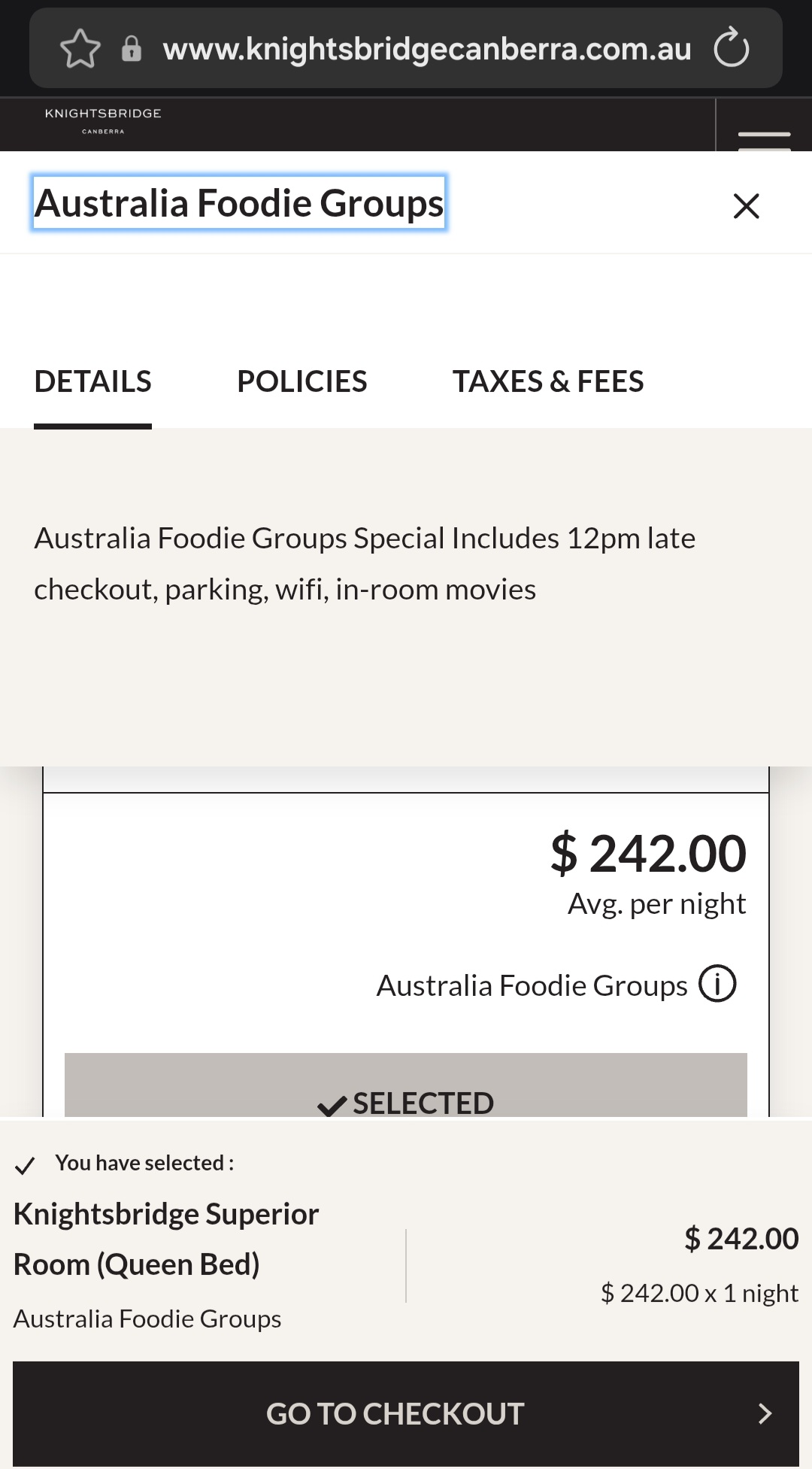Image resolution: width=812 pixels, height=1469 pixels.
Task: Click Australia Foodie Groups rate link
Action: point(532,985)
